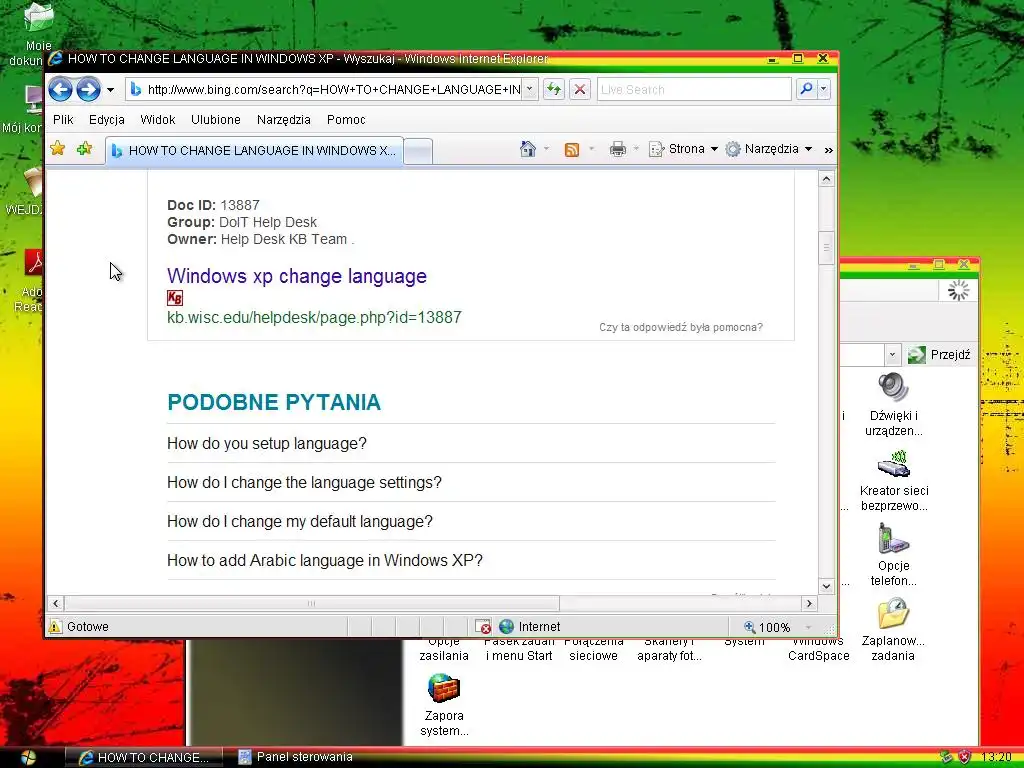
Task: Expand the Home button dropdown arrow
Action: pos(546,150)
